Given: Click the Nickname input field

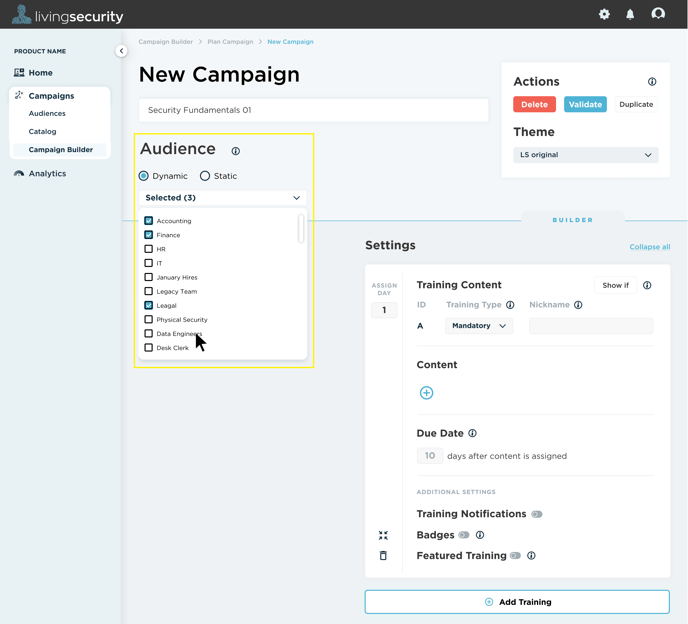Looking at the screenshot, I should [591, 326].
